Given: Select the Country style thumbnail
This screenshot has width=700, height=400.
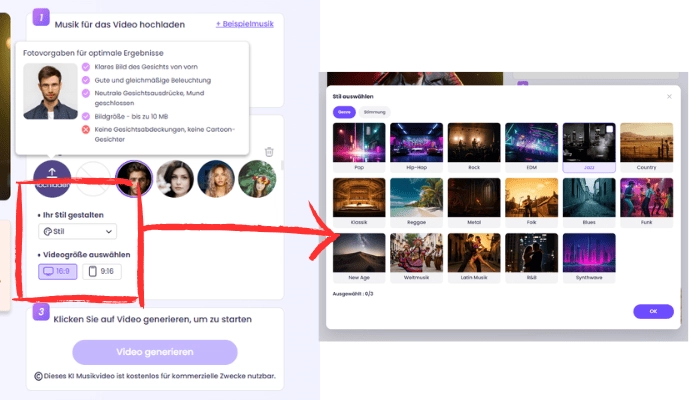Looking at the screenshot, I should (x=646, y=143).
